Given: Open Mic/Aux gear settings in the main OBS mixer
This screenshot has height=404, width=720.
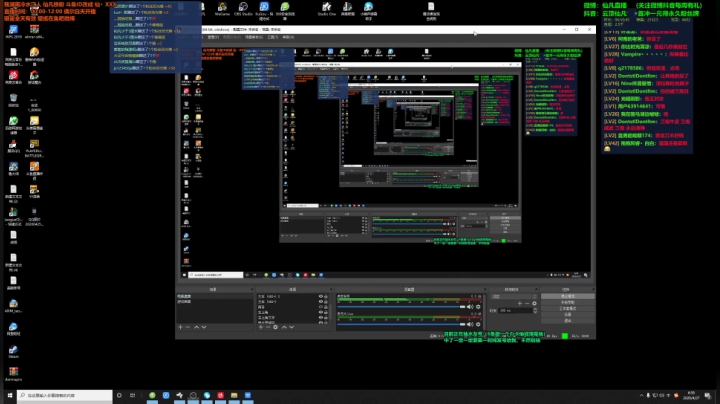Looking at the screenshot, I should click(478, 325).
